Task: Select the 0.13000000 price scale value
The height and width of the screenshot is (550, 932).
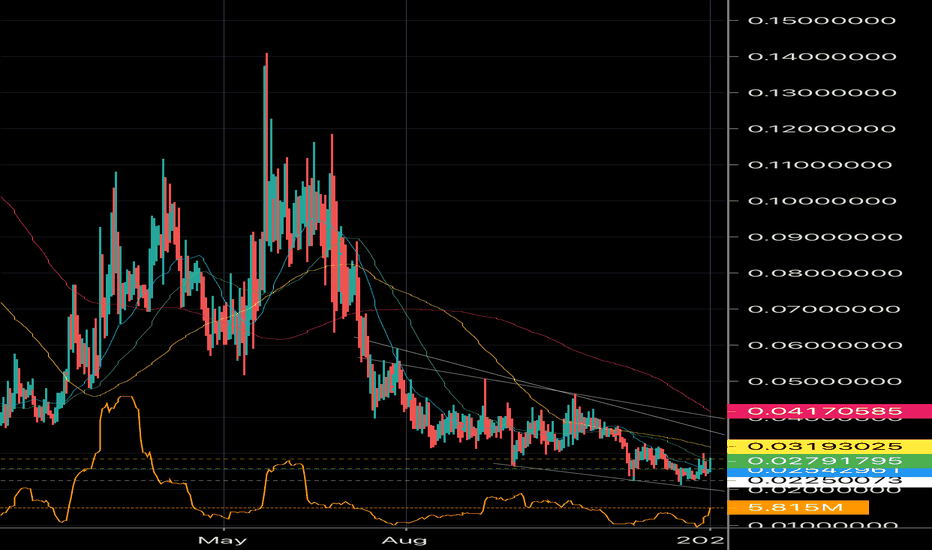Action: [821, 93]
